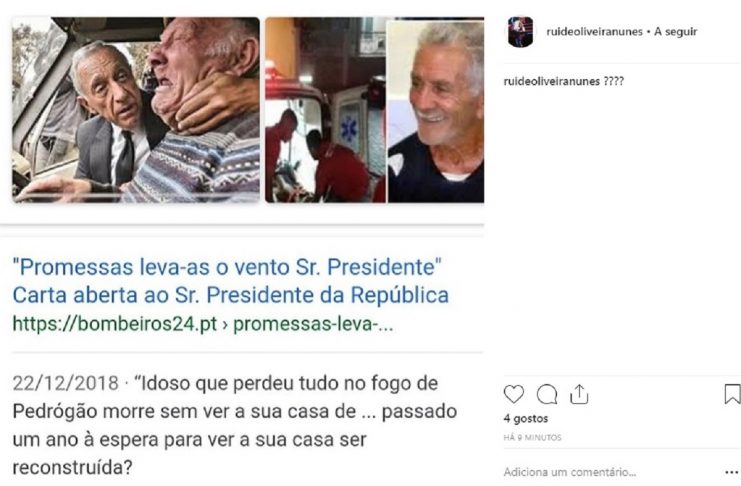
Task: Click the 22/12/2018 snippet description
Action: click(x=234, y=425)
